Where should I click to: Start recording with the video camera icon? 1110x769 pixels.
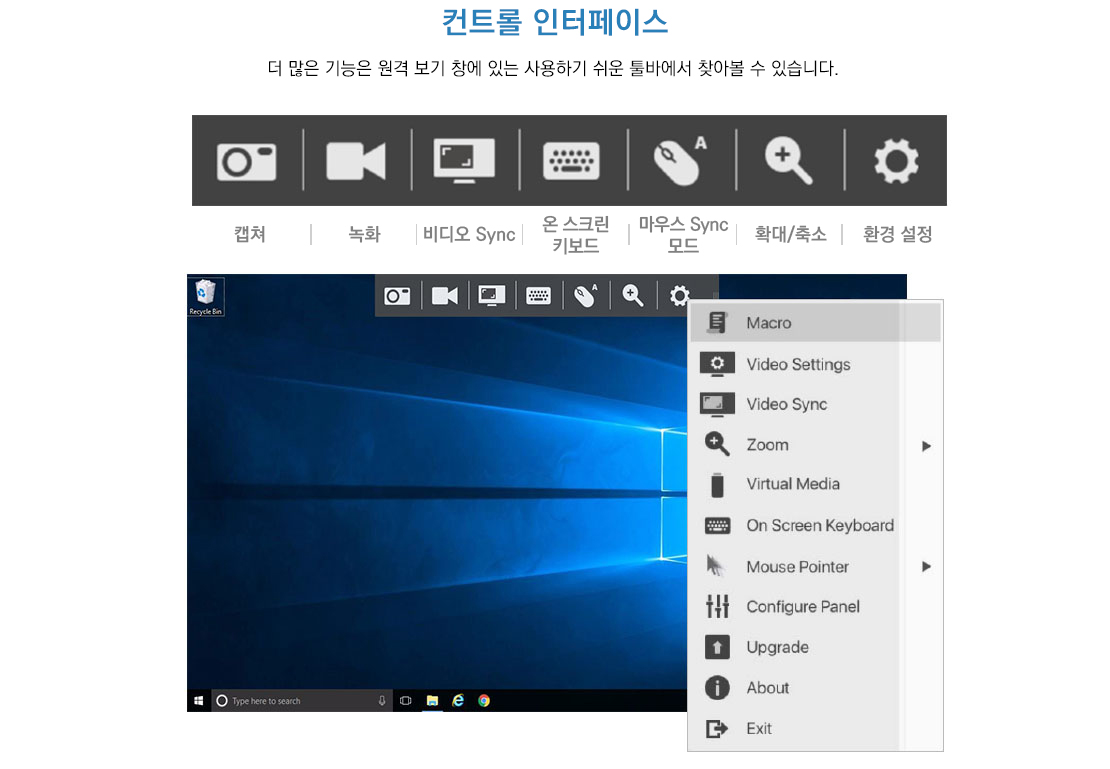(444, 296)
